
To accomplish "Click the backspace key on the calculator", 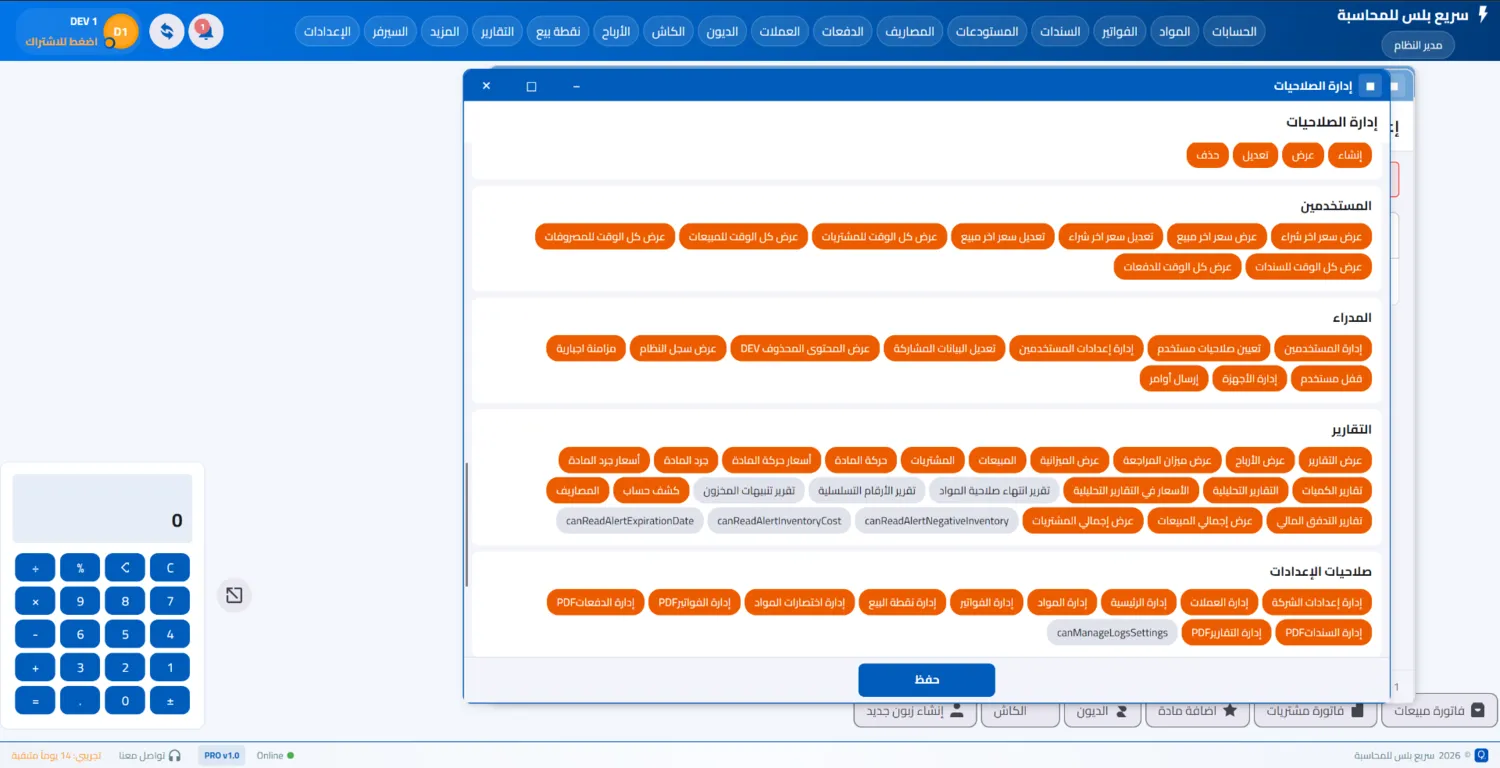I will coord(125,568).
